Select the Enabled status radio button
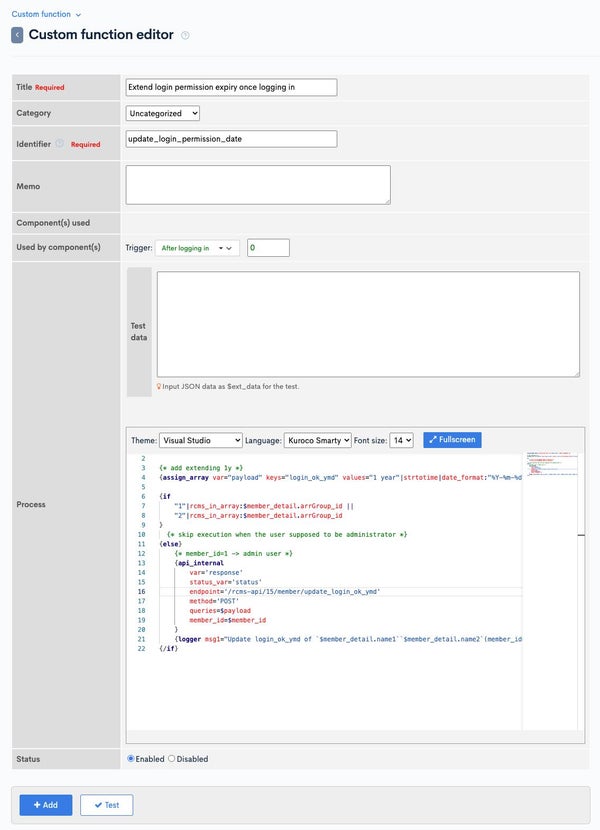600x830 pixels. (131, 759)
